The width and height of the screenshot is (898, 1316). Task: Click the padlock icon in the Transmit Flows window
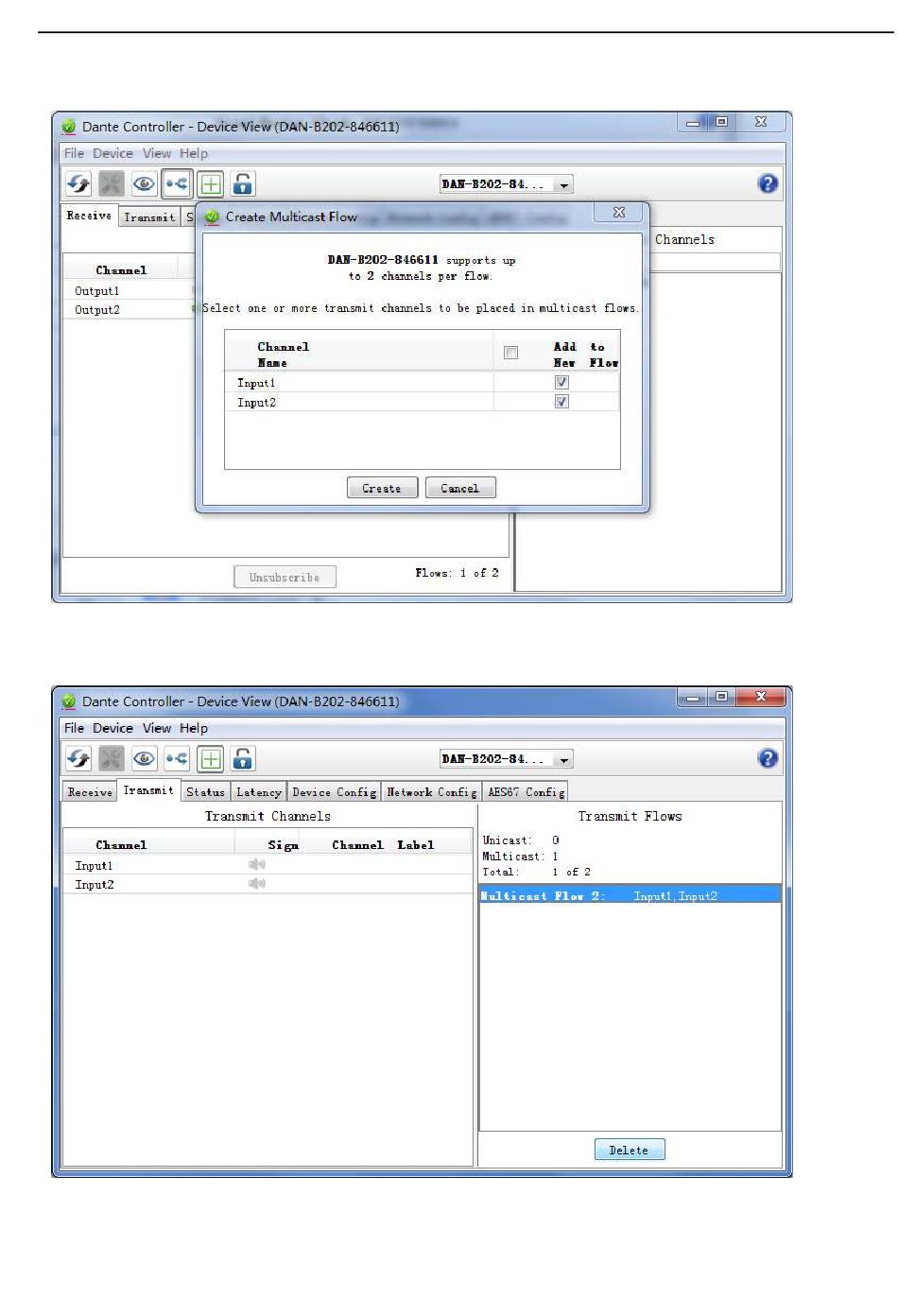click(243, 758)
